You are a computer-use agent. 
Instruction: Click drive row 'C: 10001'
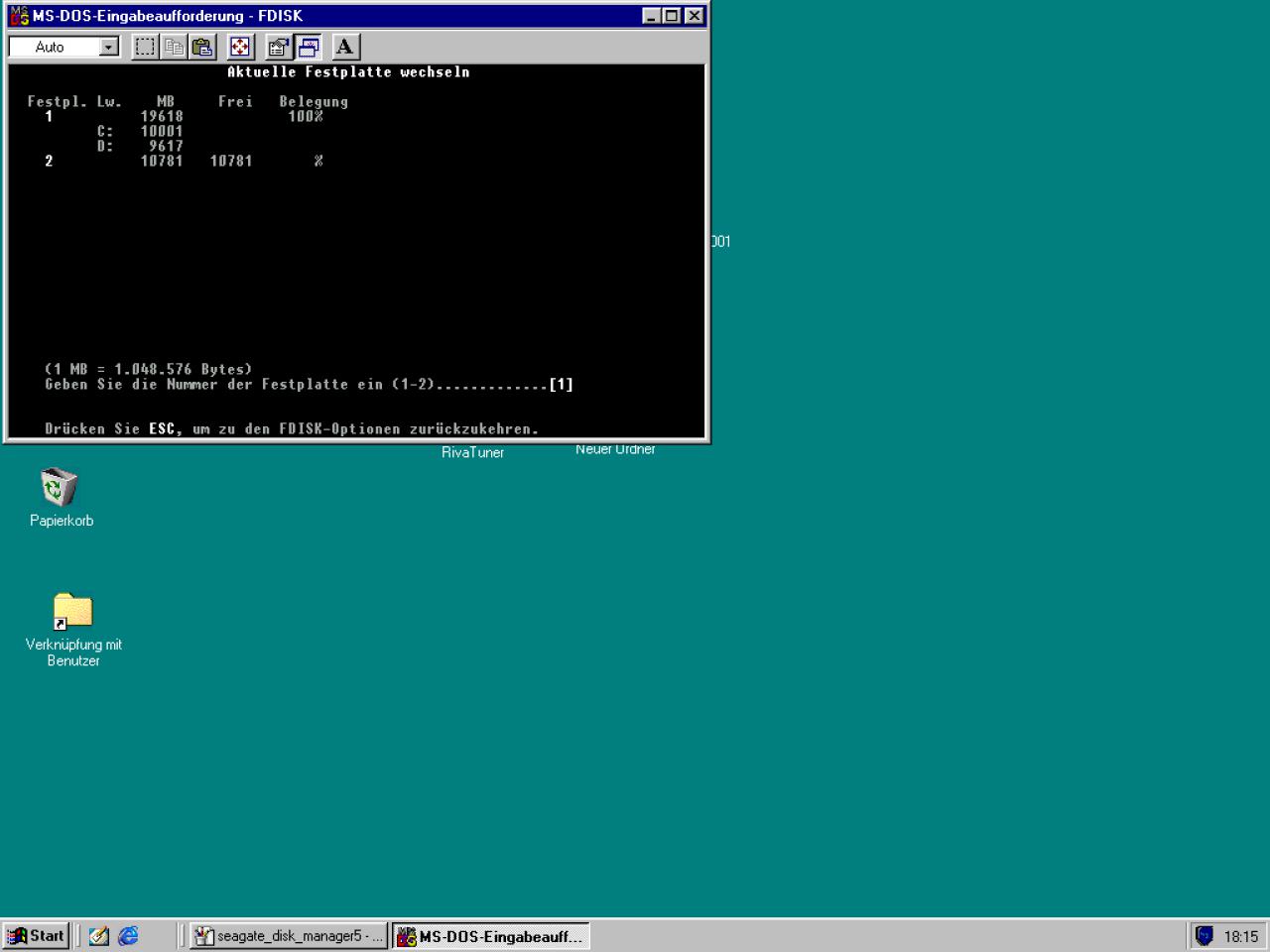click(140, 131)
